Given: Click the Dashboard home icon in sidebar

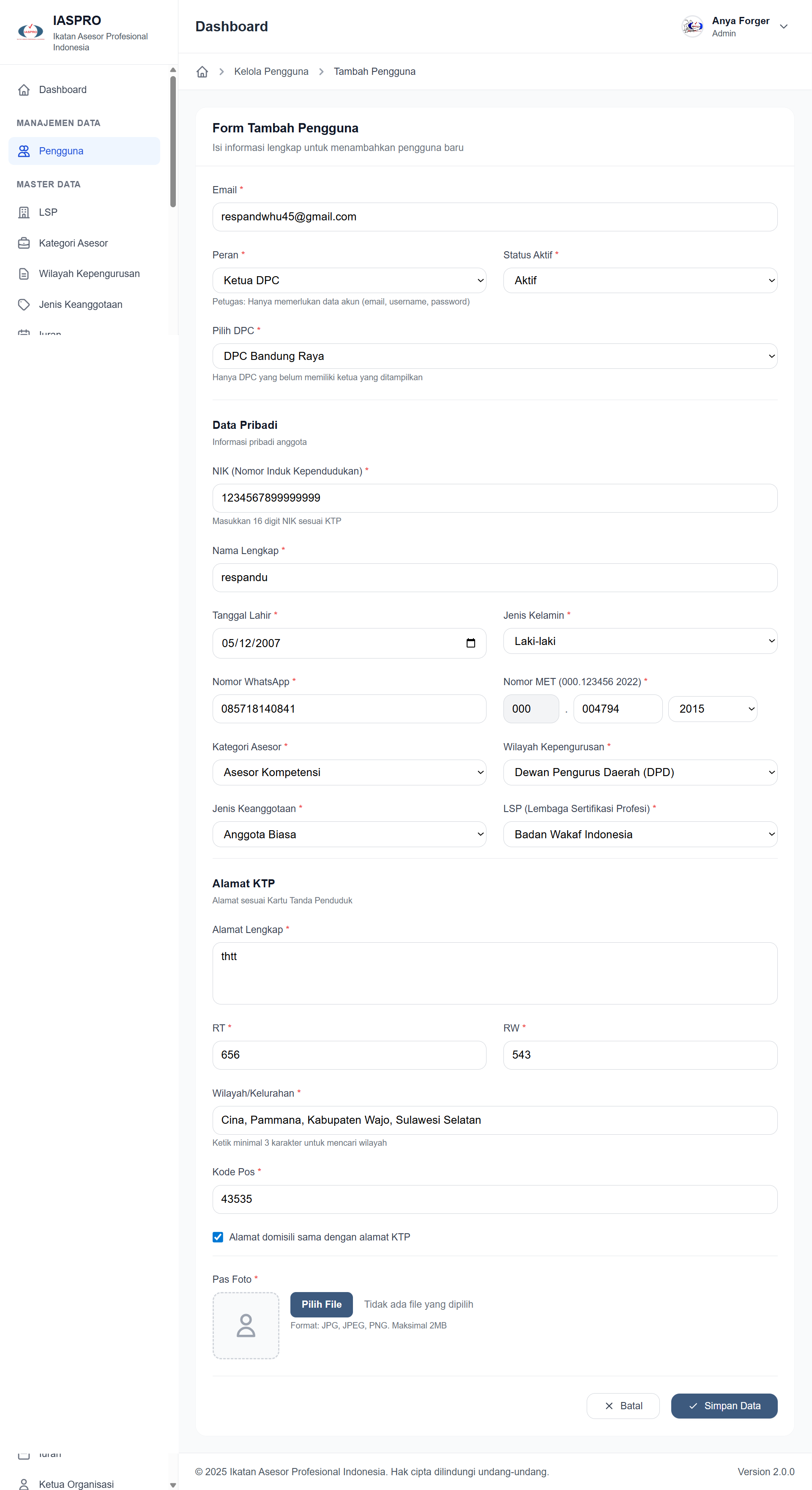Looking at the screenshot, I should point(24,90).
